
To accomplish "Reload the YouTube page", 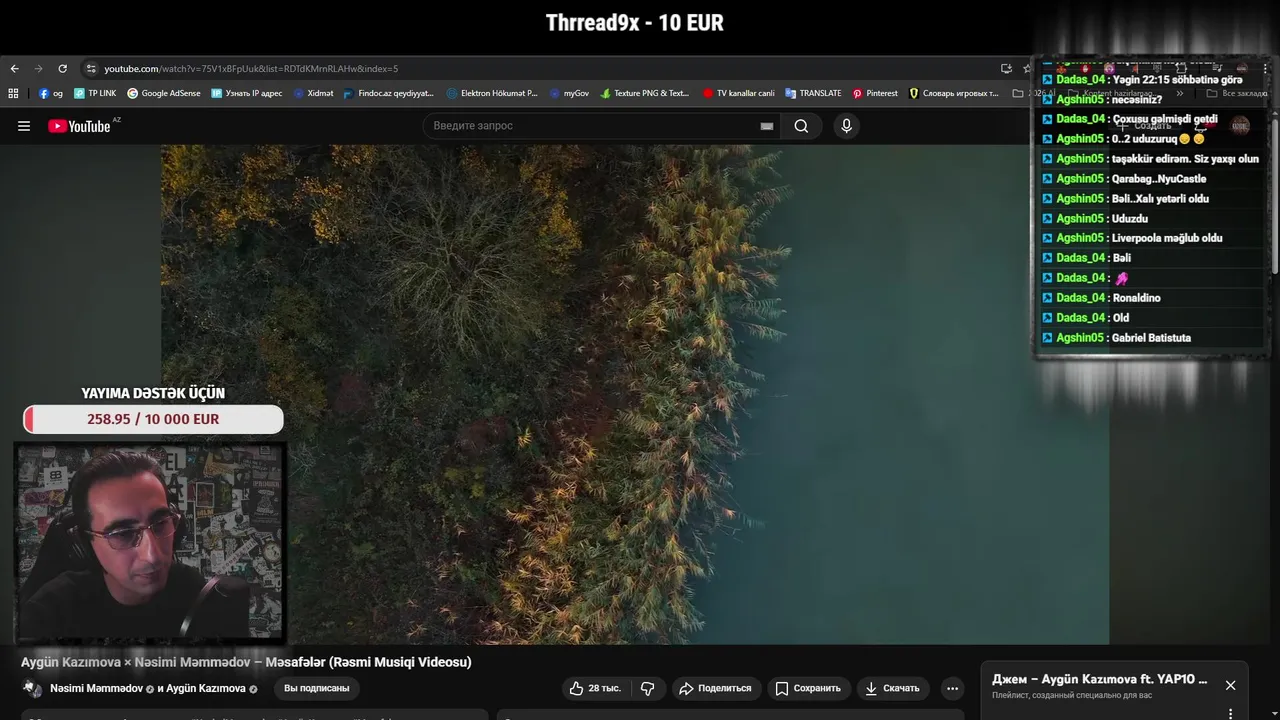I will point(62,69).
